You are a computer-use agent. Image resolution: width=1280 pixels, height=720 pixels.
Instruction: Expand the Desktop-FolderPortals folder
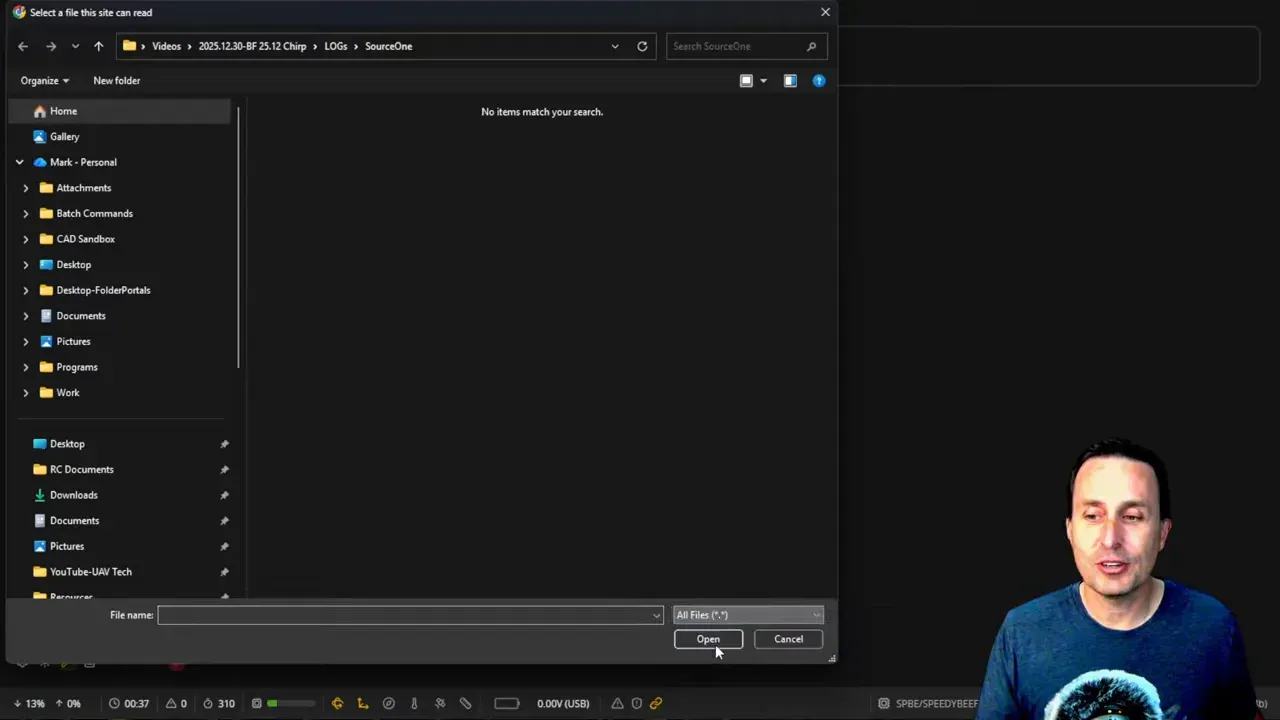pos(26,290)
